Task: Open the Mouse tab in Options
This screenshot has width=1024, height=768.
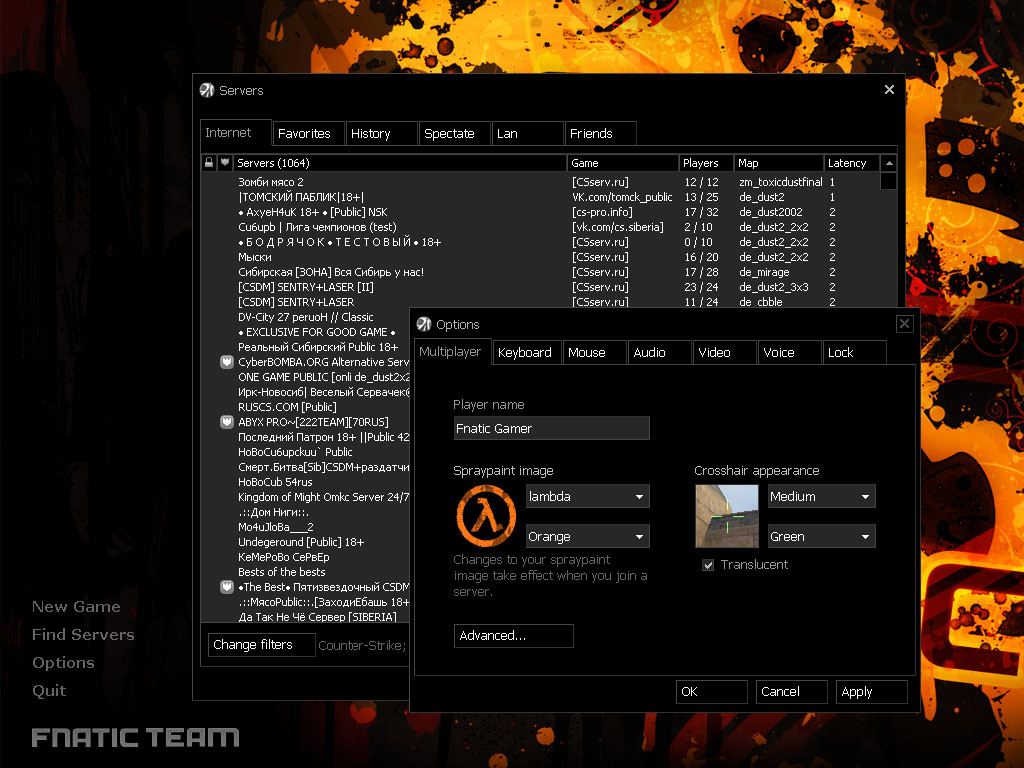Action: point(594,353)
